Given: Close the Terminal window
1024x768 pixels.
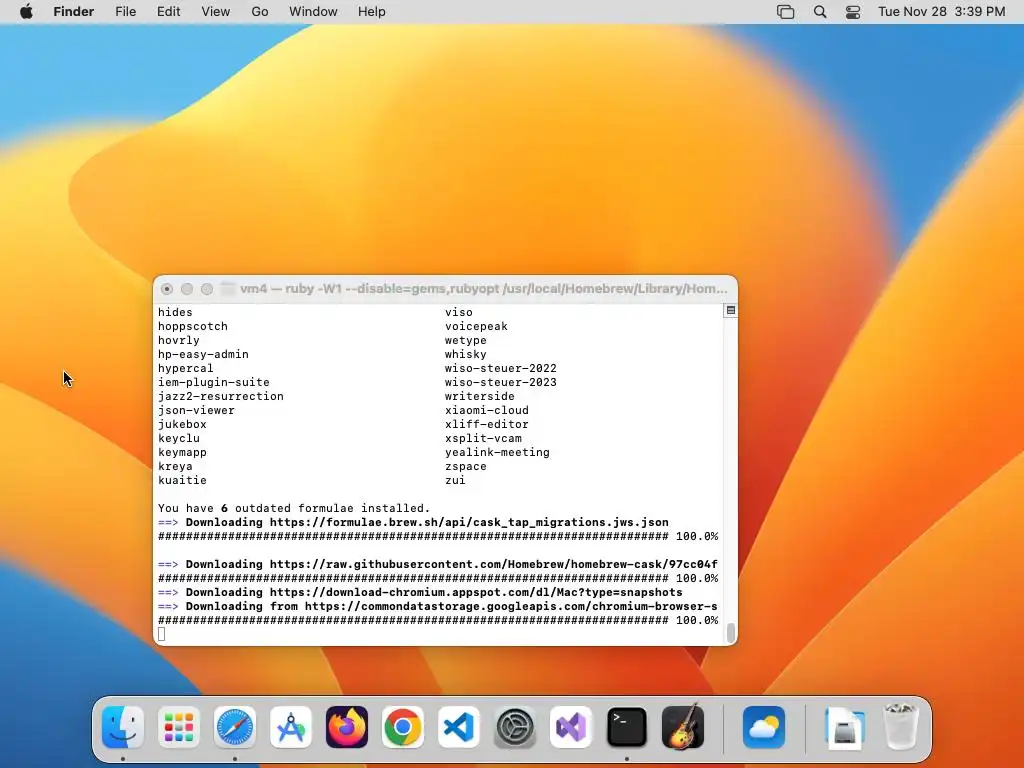Looking at the screenshot, I should (167, 289).
